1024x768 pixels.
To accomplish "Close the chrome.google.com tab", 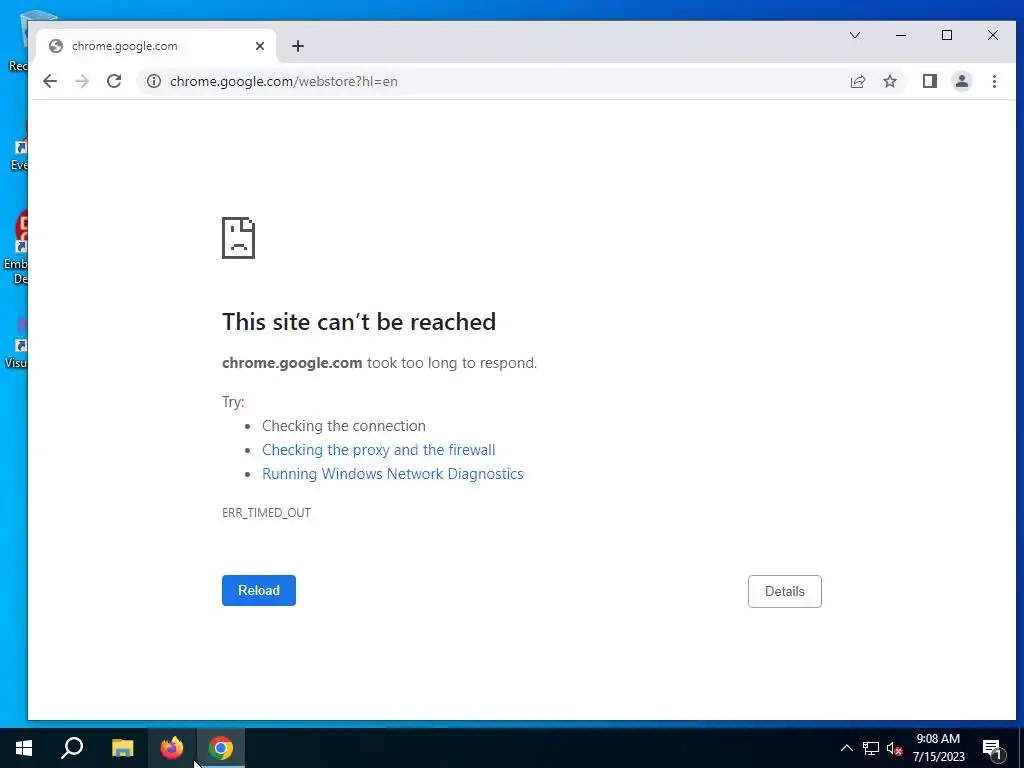I will [x=260, y=46].
